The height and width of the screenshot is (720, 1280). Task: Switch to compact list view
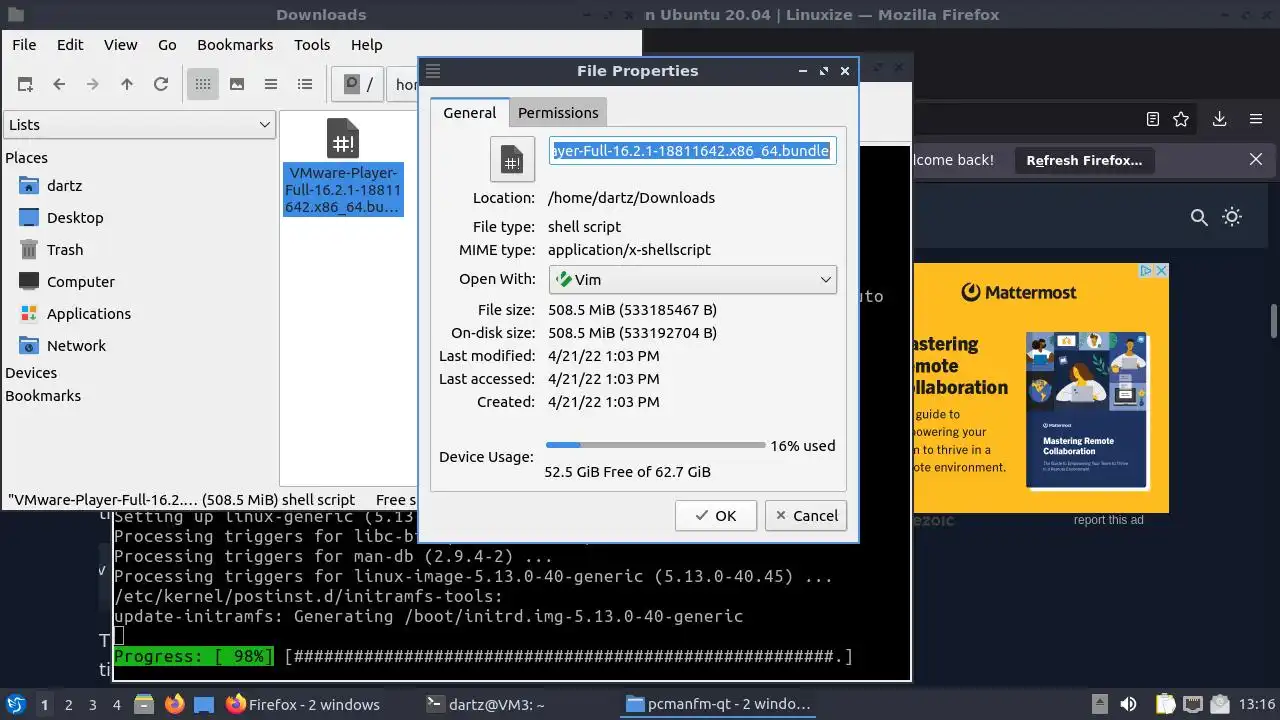[271, 84]
